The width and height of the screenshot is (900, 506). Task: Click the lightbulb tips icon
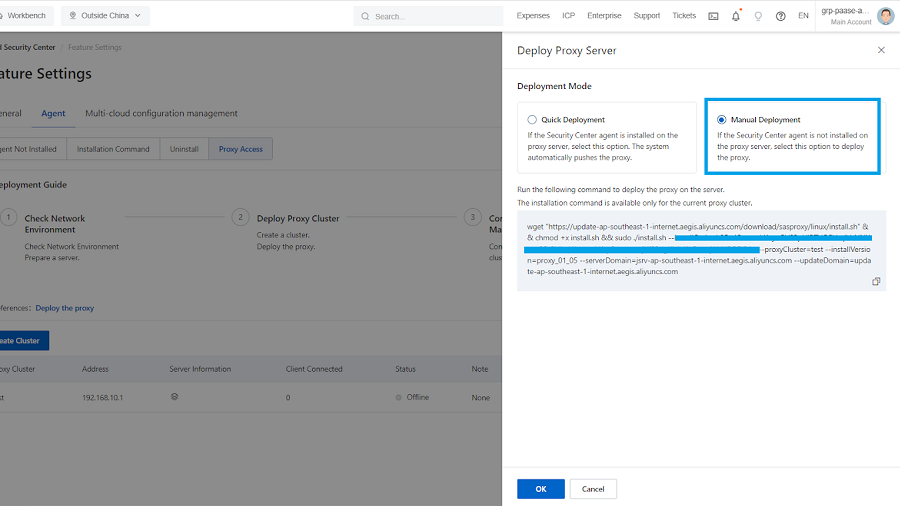click(758, 16)
